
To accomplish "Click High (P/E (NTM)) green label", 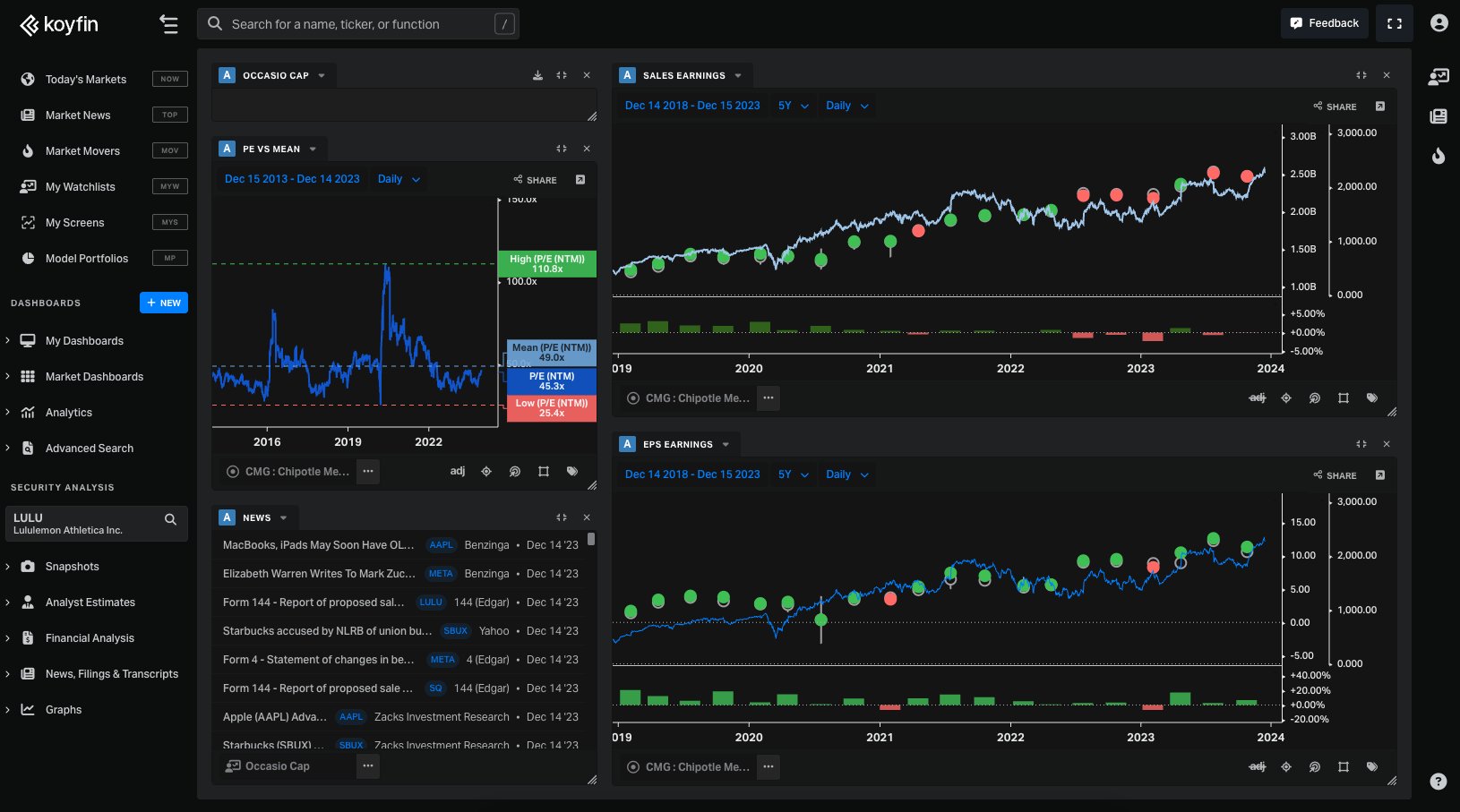I will (x=547, y=263).
